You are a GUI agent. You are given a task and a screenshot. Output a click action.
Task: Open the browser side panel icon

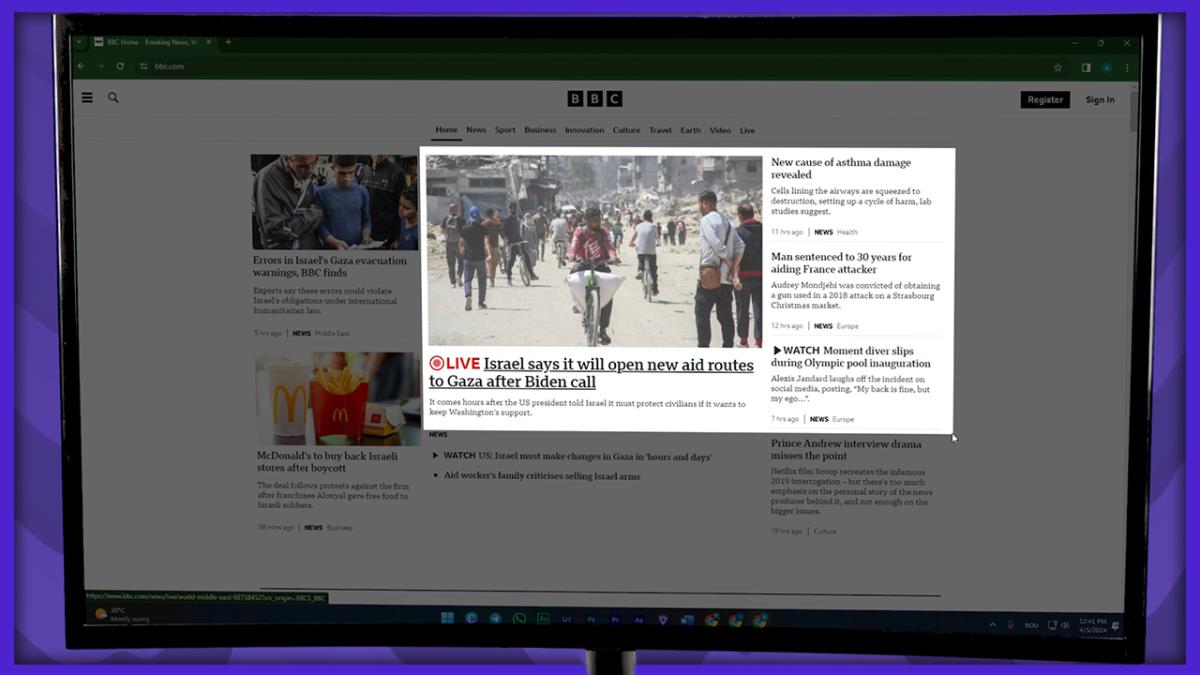1086,68
